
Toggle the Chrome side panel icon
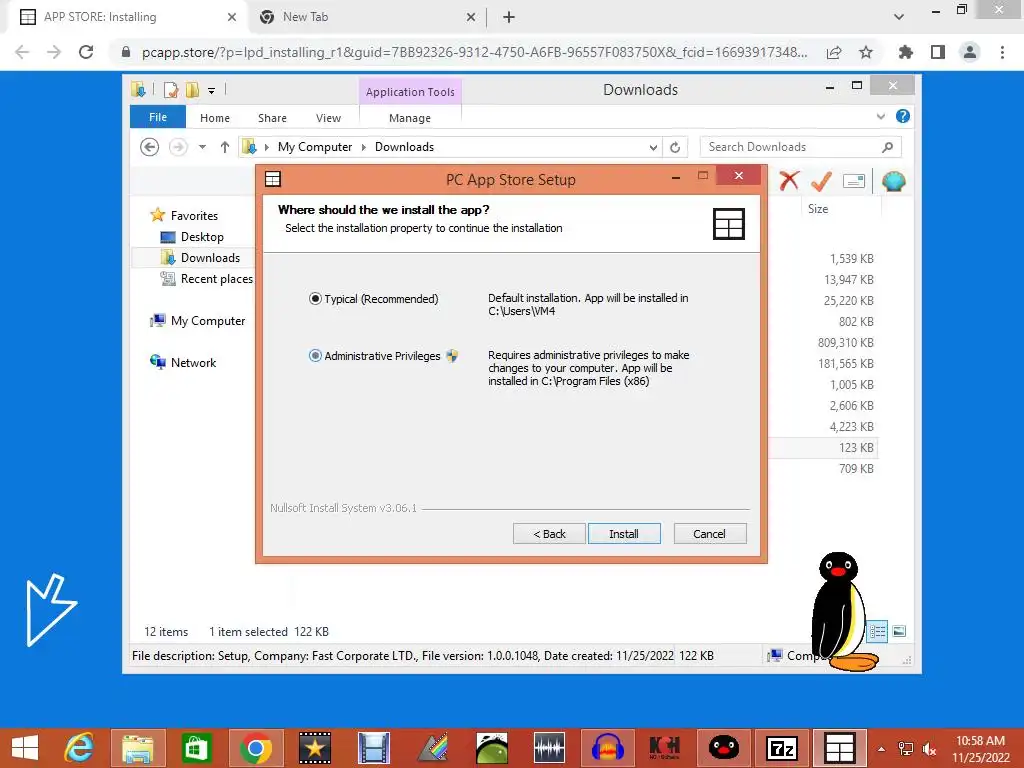(938, 52)
